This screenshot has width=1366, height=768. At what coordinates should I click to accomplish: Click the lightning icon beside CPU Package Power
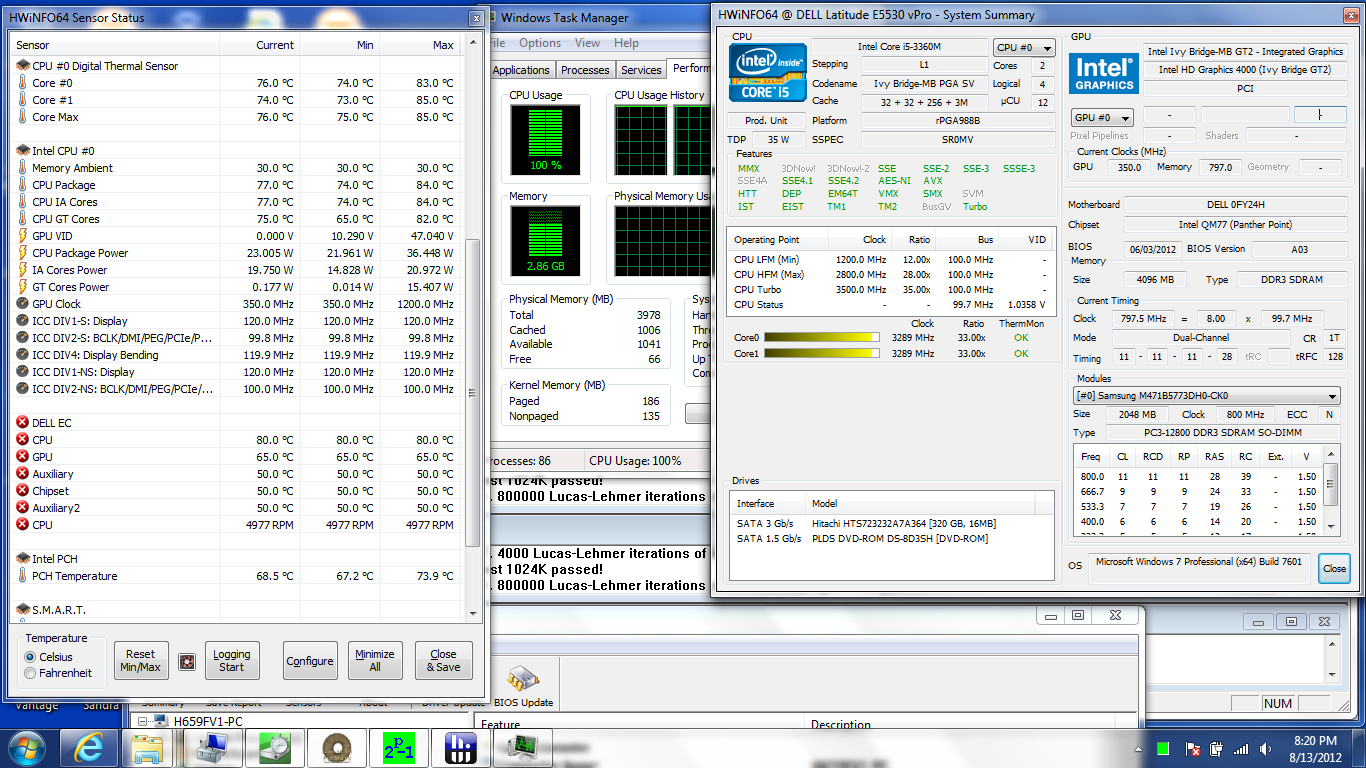tap(23, 253)
